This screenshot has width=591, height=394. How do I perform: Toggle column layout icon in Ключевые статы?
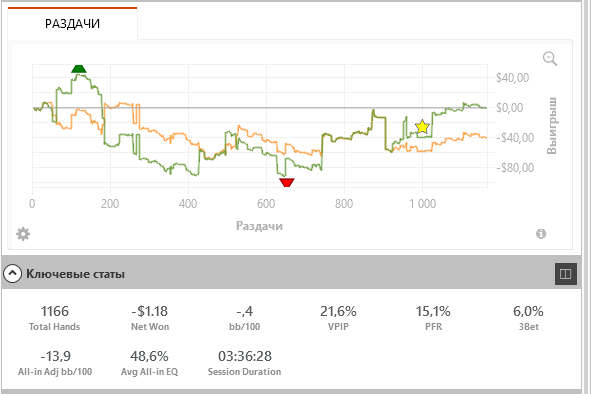pos(565,274)
